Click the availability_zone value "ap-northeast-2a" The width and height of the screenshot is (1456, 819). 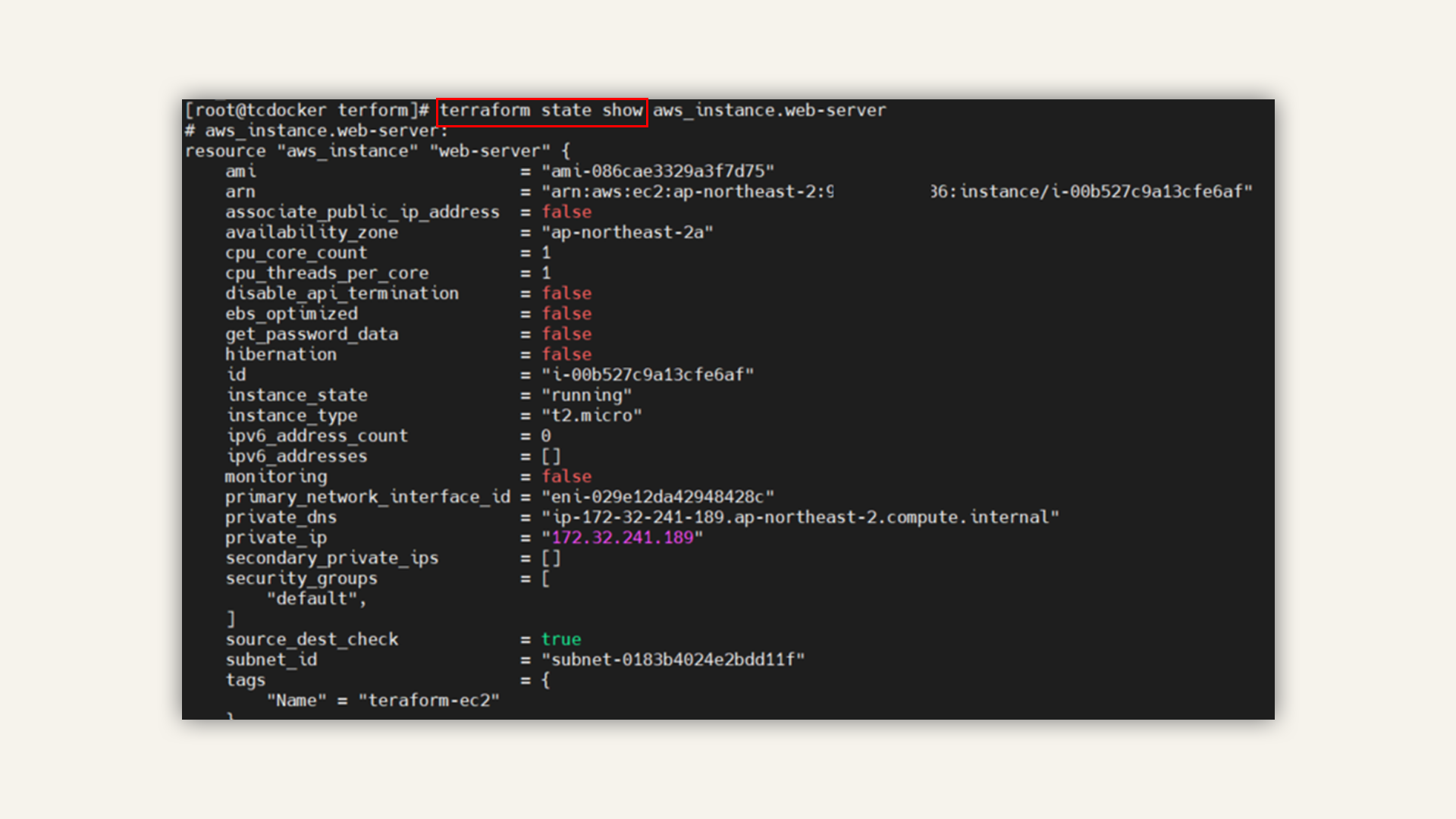point(627,233)
